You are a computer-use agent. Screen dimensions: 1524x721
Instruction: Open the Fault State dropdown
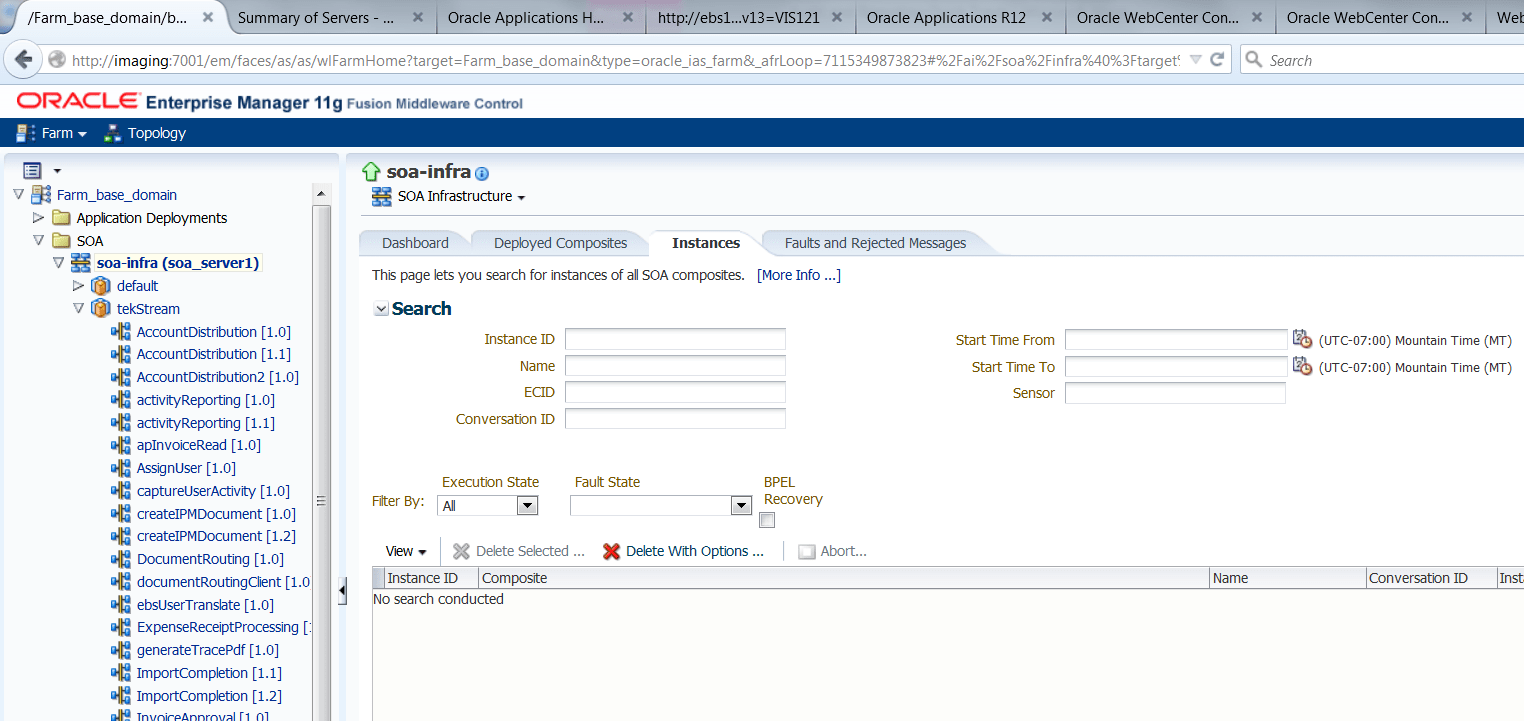(741, 506)
